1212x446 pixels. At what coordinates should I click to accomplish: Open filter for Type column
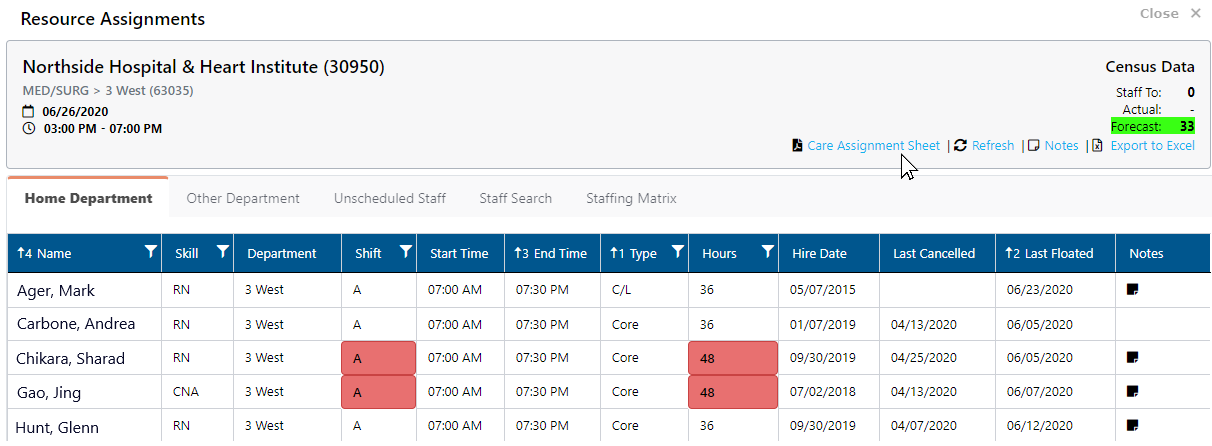coord(678,253)
